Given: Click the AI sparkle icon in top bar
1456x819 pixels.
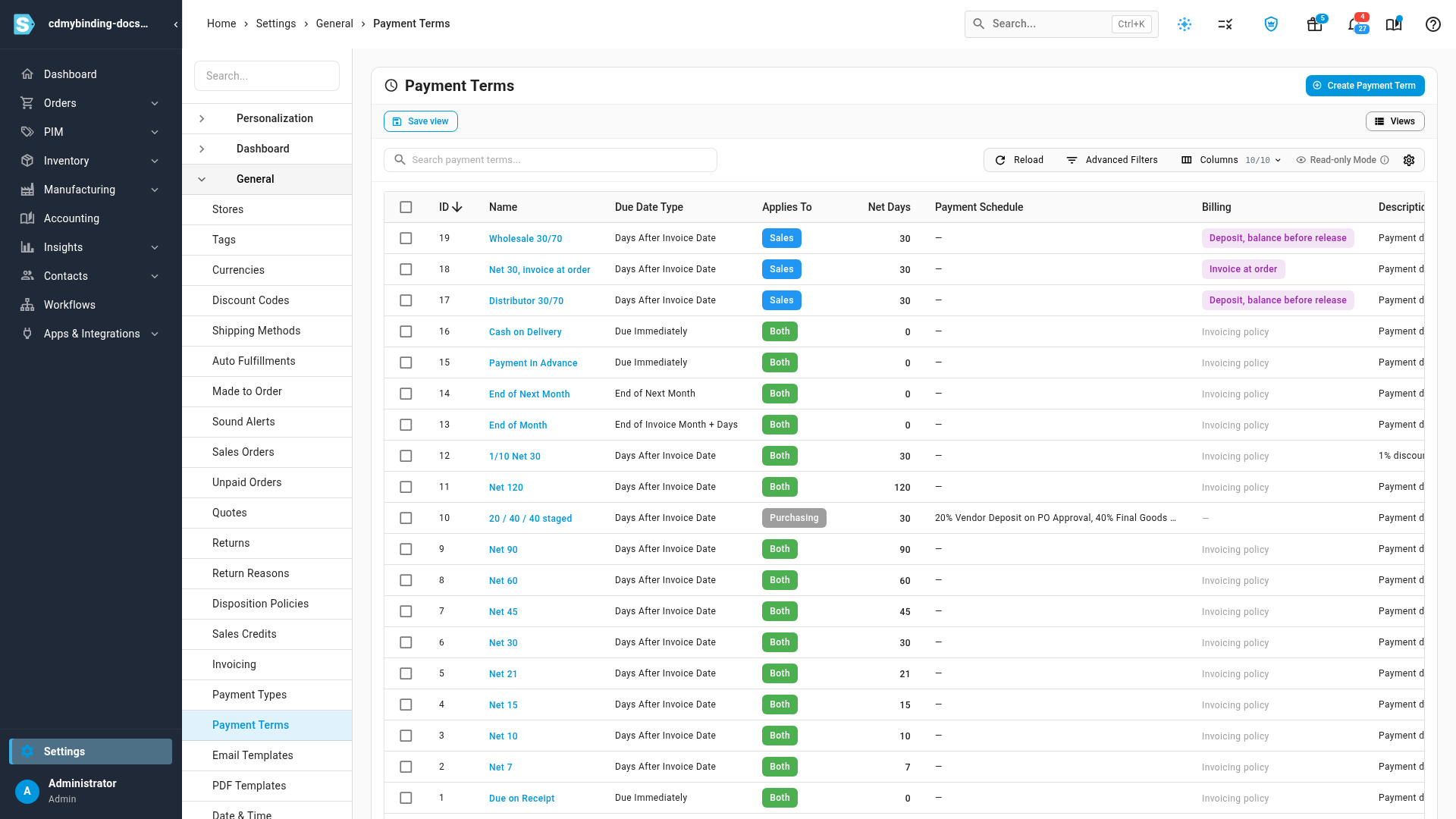Looking at the screenshot, I should point(1185,24).
